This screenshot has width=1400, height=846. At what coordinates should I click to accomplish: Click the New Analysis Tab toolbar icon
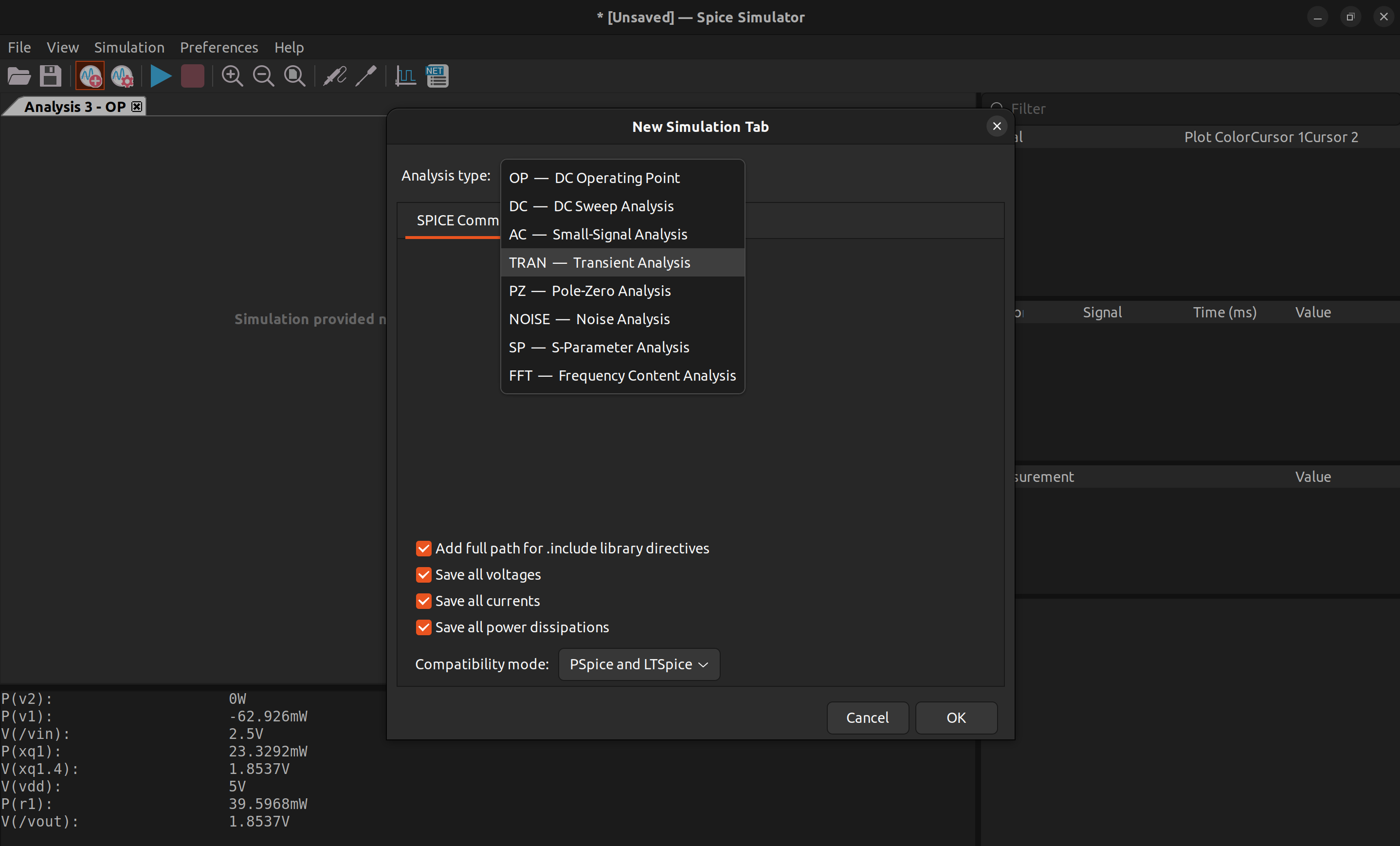tap(91, 76)
